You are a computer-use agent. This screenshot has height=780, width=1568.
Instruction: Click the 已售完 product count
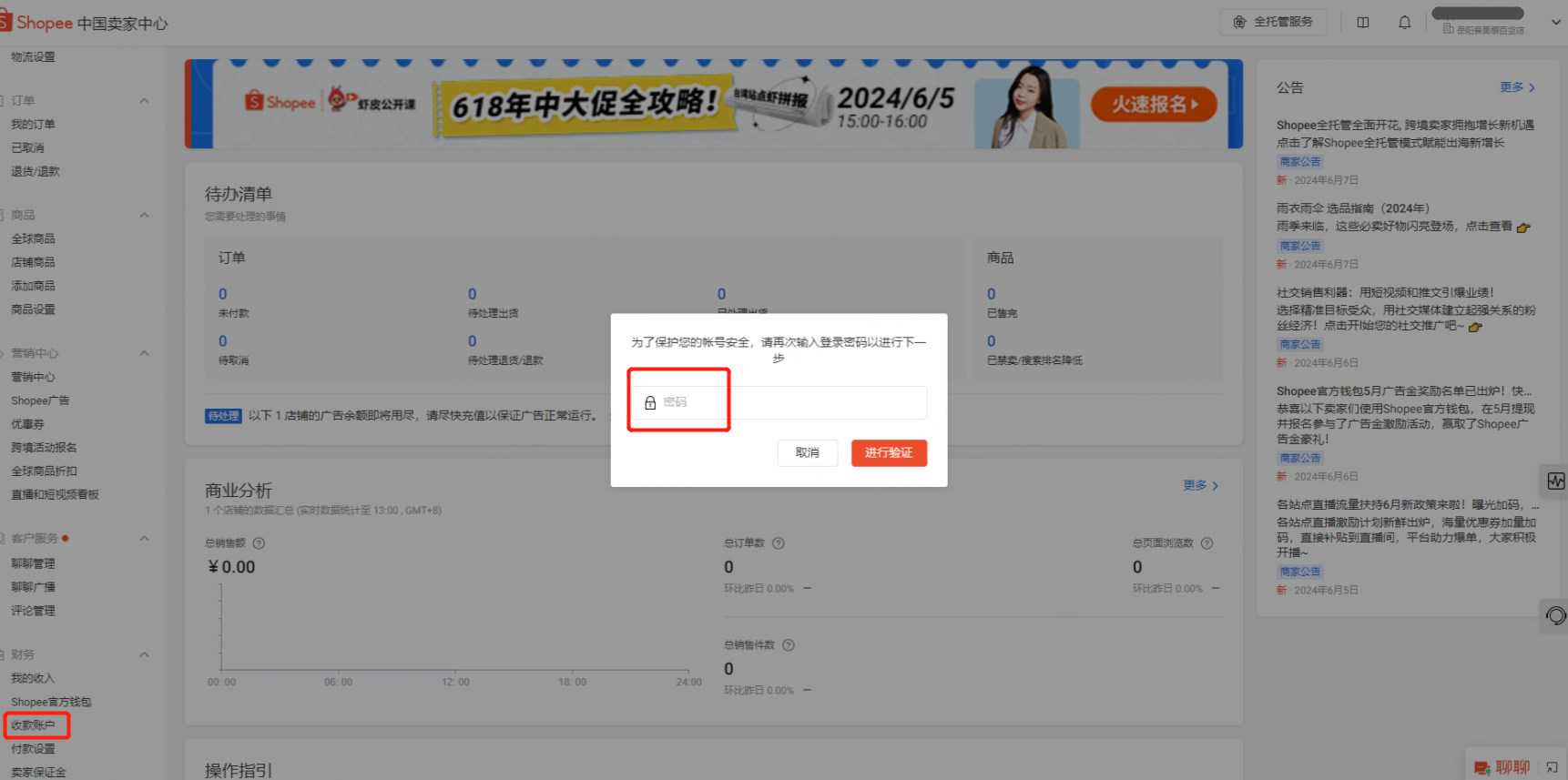point(992,294)
